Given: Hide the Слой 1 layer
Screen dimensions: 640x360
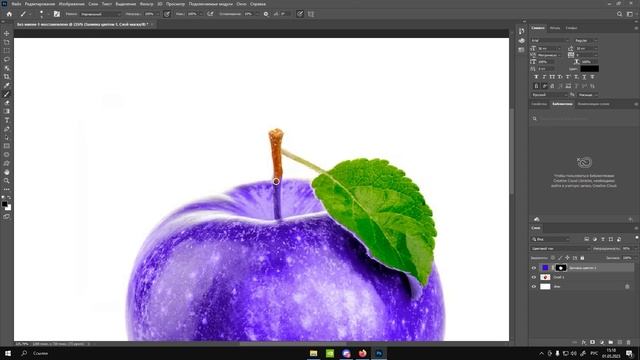Looking at the screenshot, I should point(534,277).
